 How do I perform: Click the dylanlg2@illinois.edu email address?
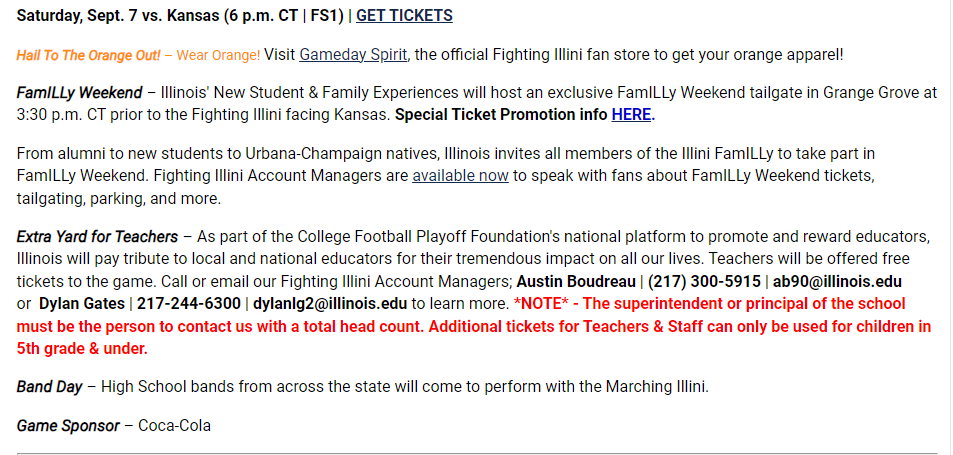(330, 303)
